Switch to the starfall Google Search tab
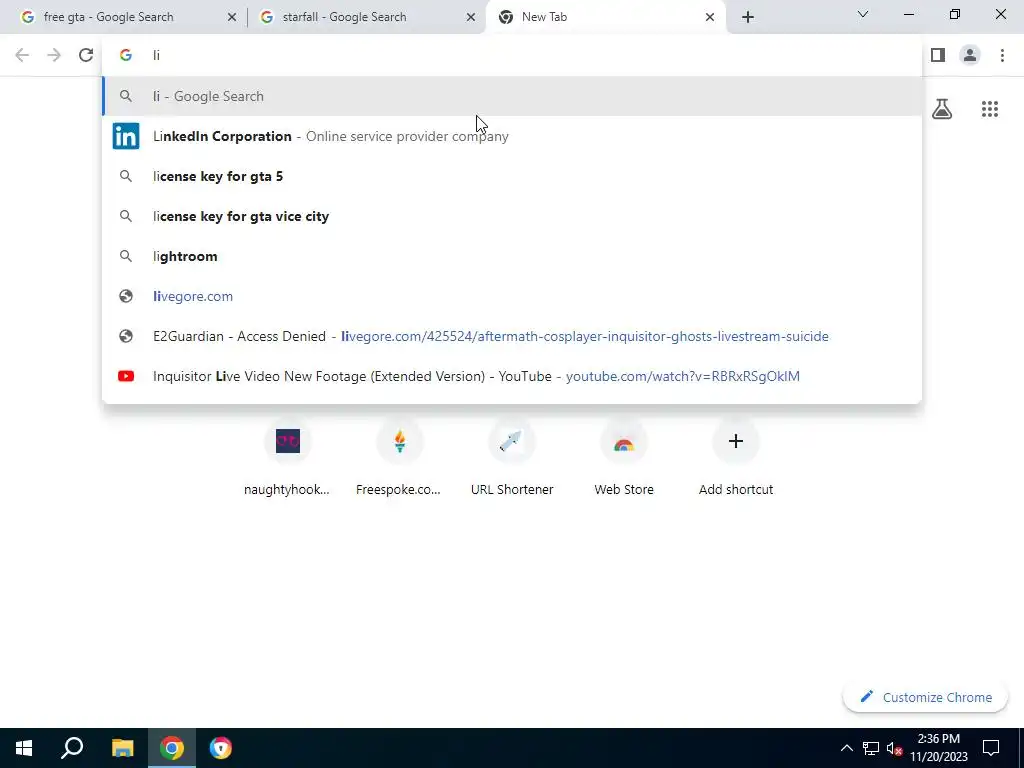Screen dimensions: 1024x768 point(367,17)
